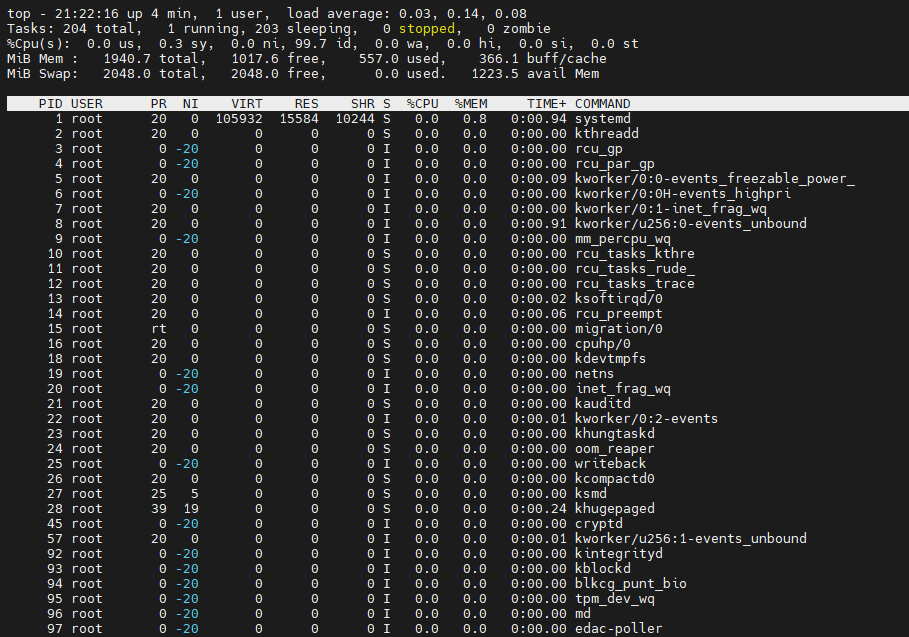Screen dimensions: 909x637
Task: Click kworker/0:2-events entry
Action: (x=646, y=419)
